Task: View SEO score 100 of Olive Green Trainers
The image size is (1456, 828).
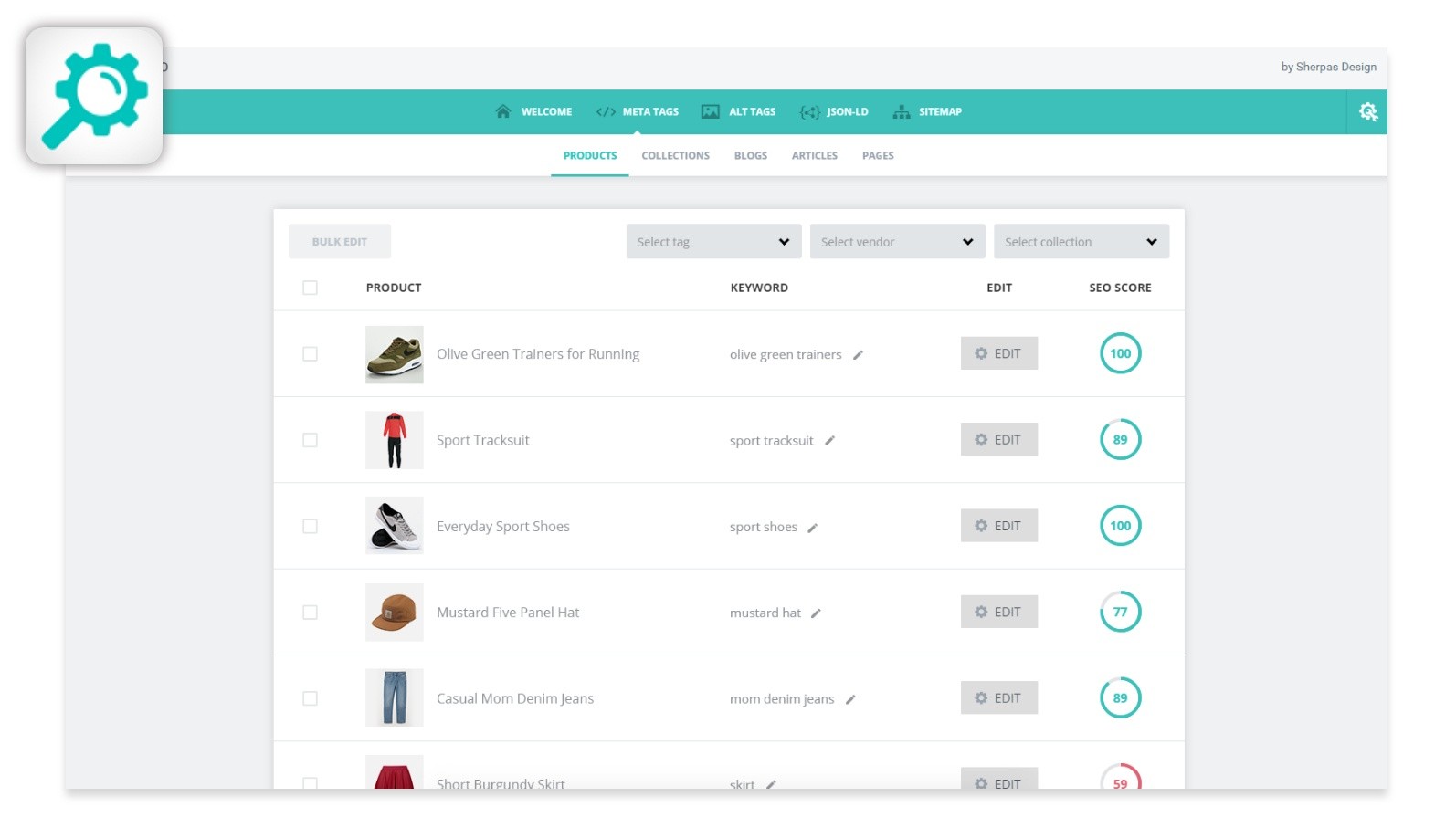Action: tap(1120, 353)
